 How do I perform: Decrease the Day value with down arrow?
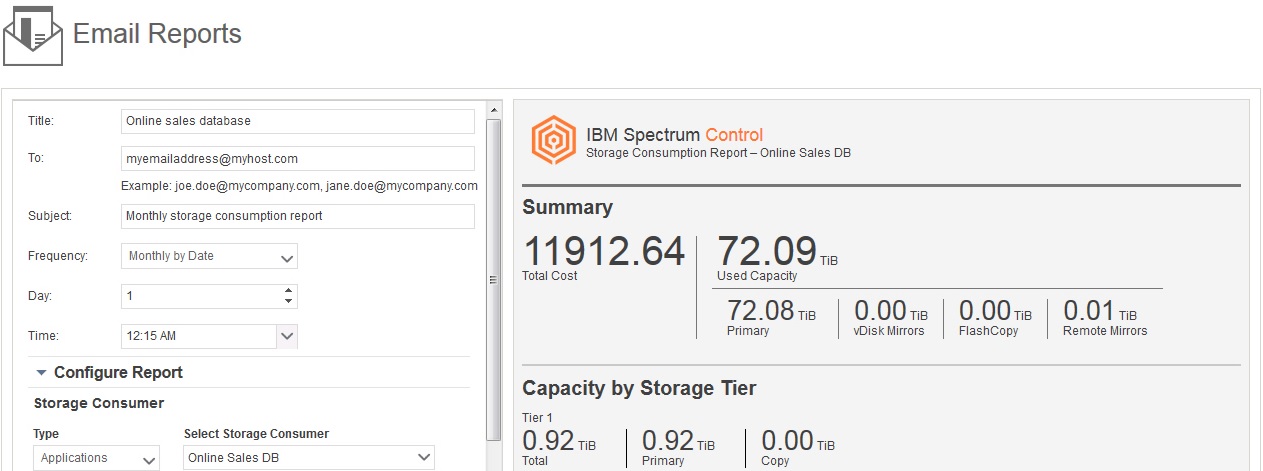[x=288, y=301]
